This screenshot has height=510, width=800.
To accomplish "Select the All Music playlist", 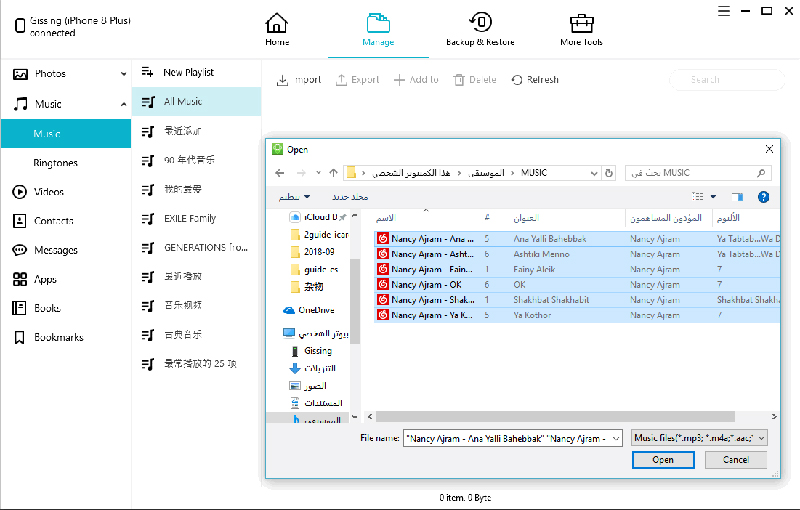I will click(196, 101).
